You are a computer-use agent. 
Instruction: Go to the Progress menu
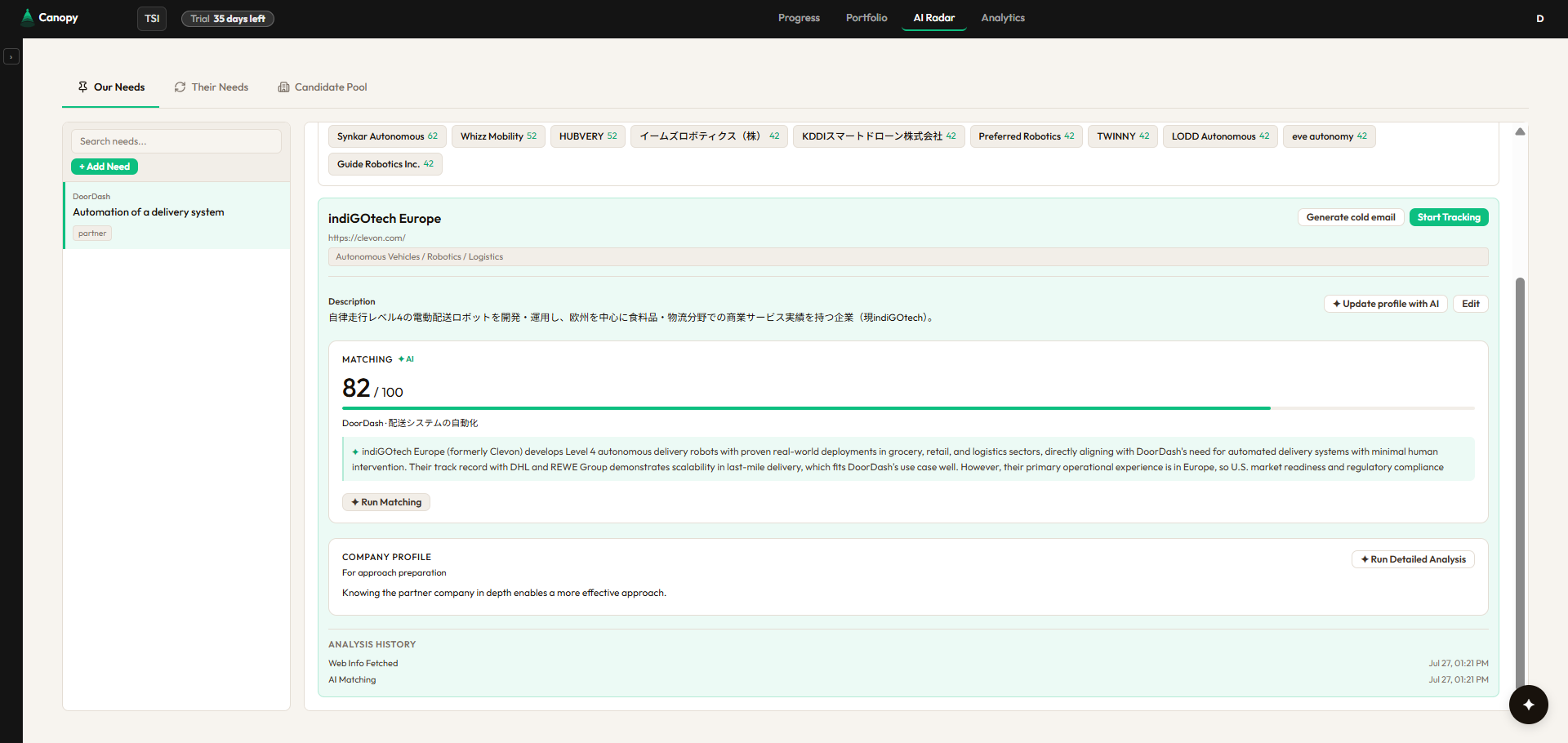(x=799, y=17)
